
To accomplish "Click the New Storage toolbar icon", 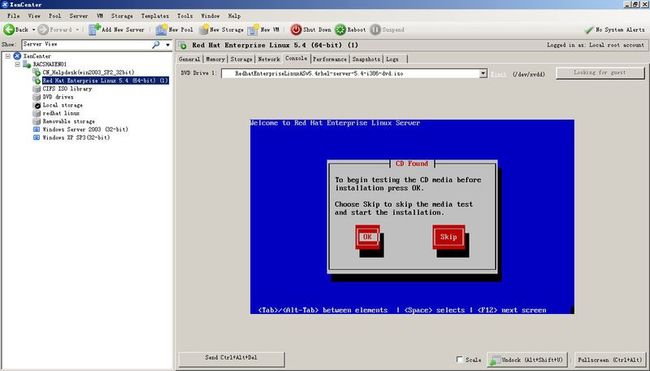I will point(204,29).
